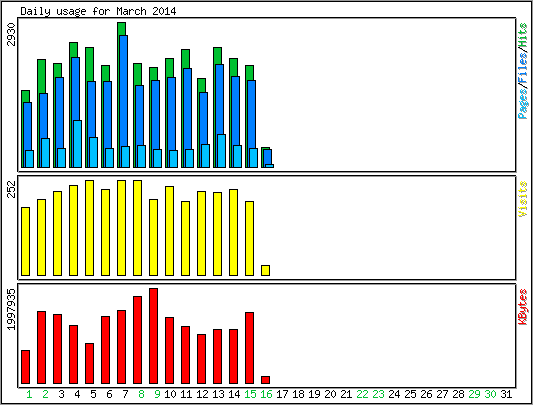
Task: Select day label 20 on the axis
Action: pos(330,394)
